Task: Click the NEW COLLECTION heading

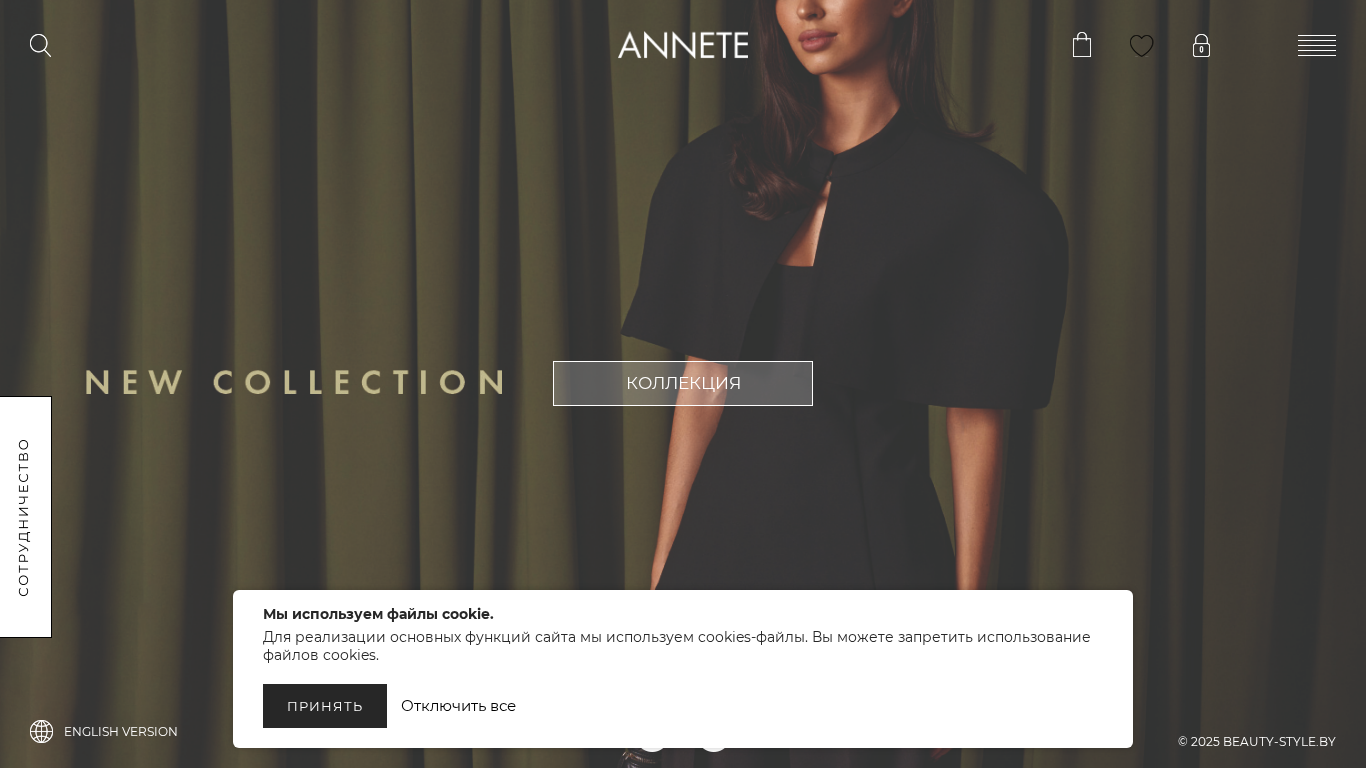Action: click(295, 383)
